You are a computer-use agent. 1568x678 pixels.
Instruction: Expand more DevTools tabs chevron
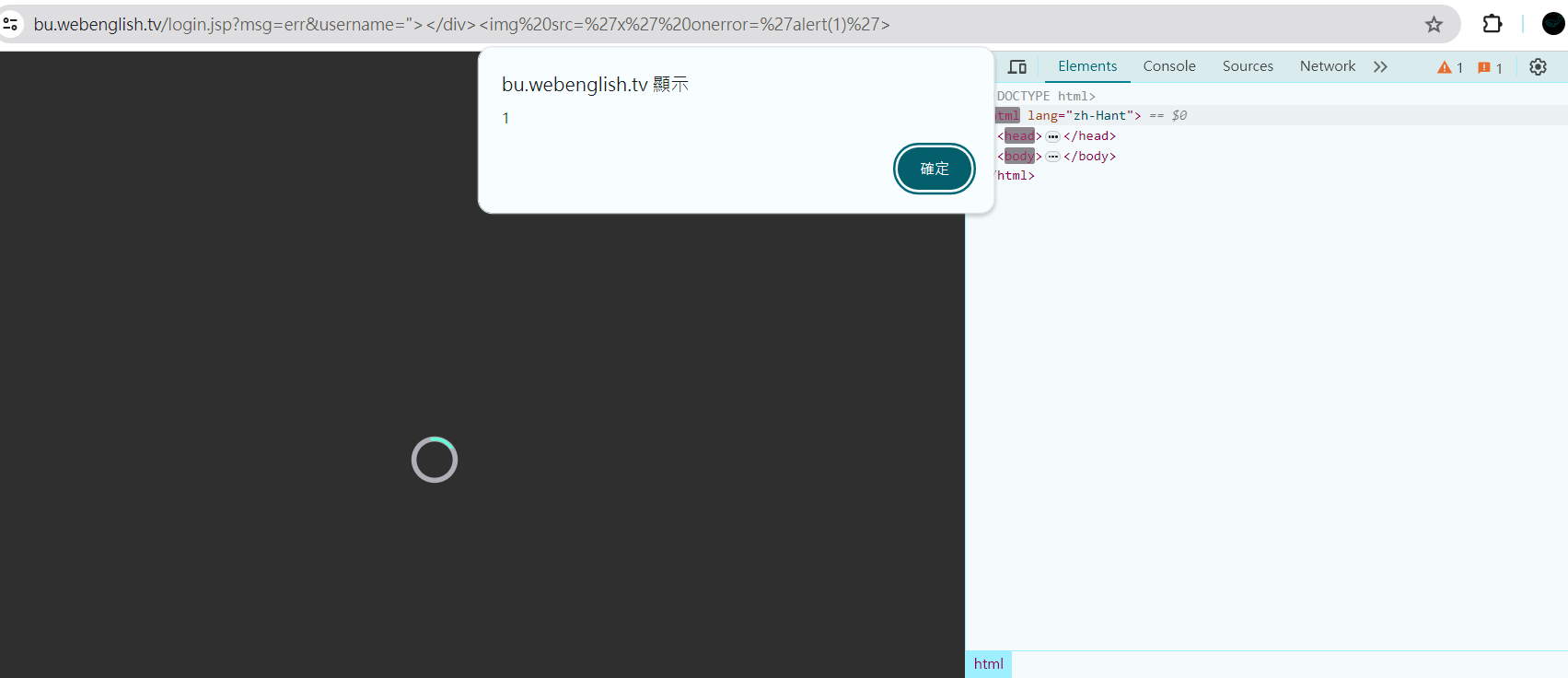coord(1380,66)
